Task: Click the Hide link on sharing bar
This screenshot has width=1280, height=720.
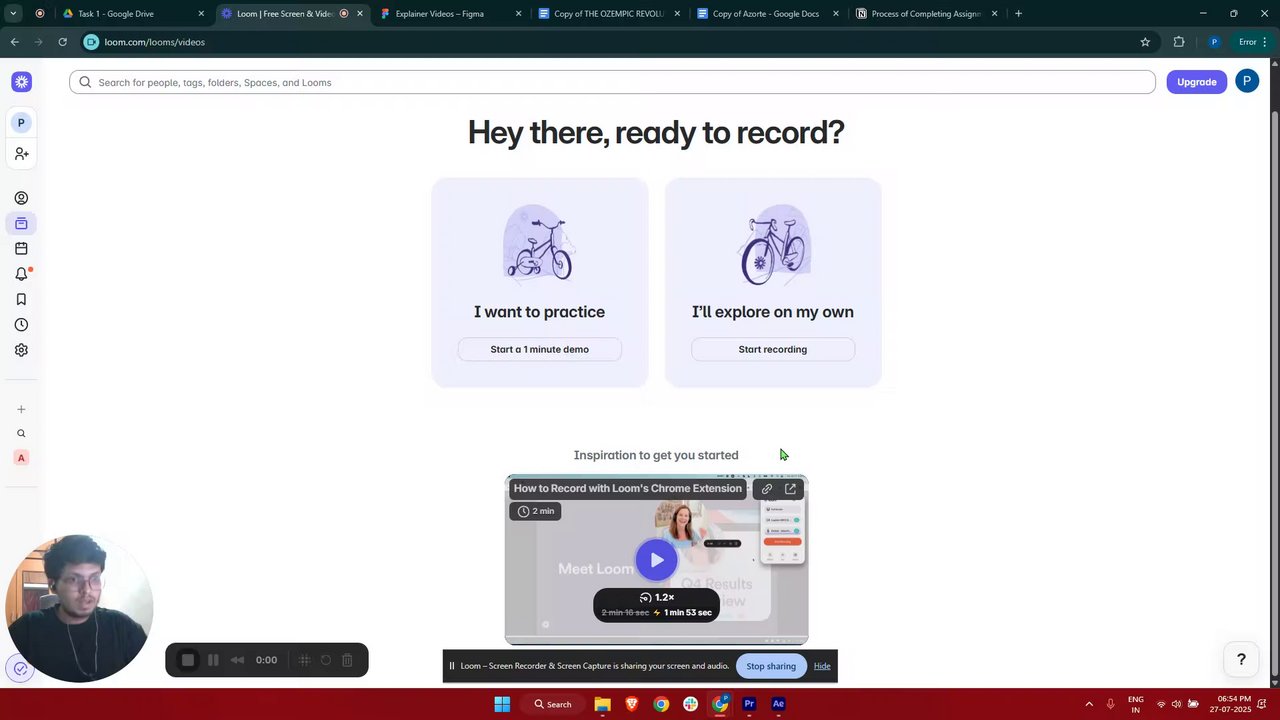Action: 822,666
